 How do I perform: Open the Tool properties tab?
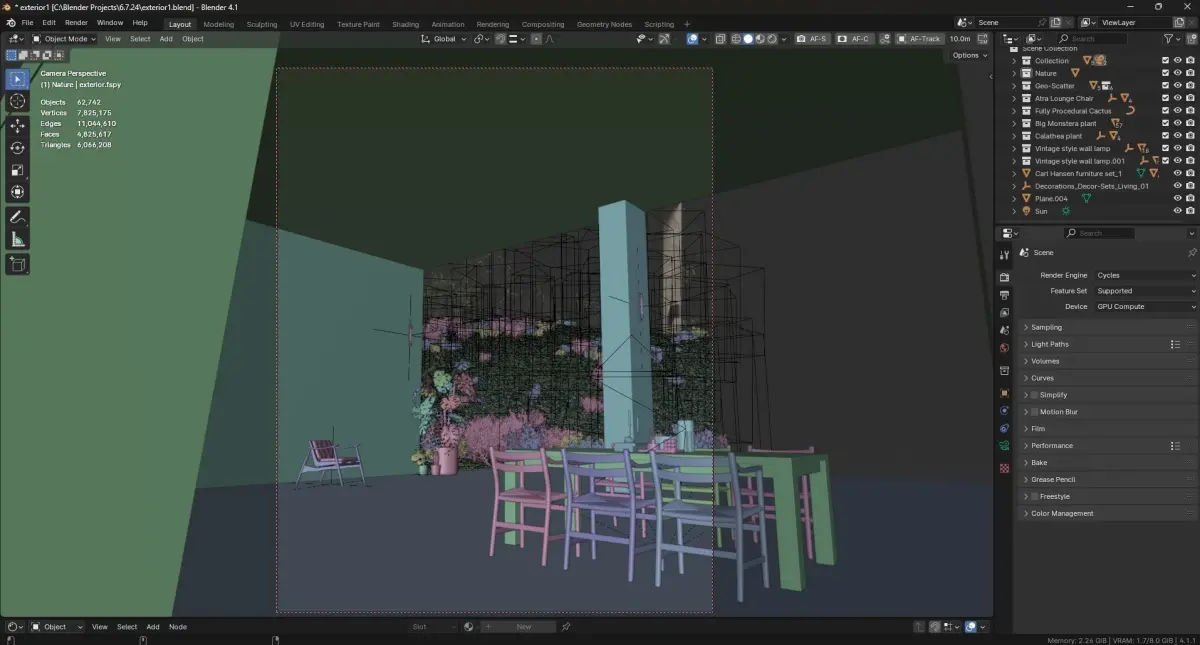pos(1005,256)
